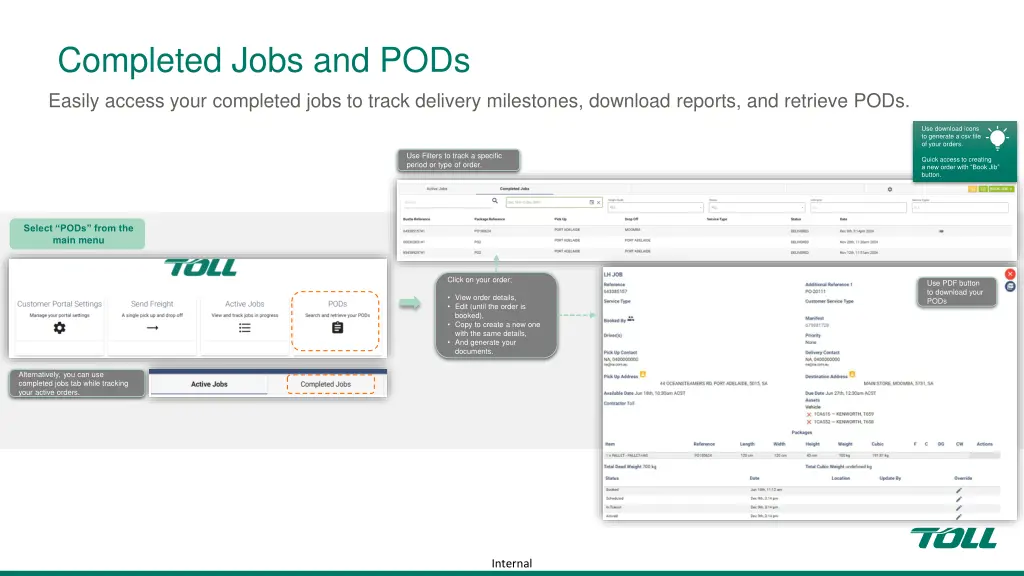Click the orange download icon button
The height and width of the screenshot is (576, 1024).
tap(972, 189)
